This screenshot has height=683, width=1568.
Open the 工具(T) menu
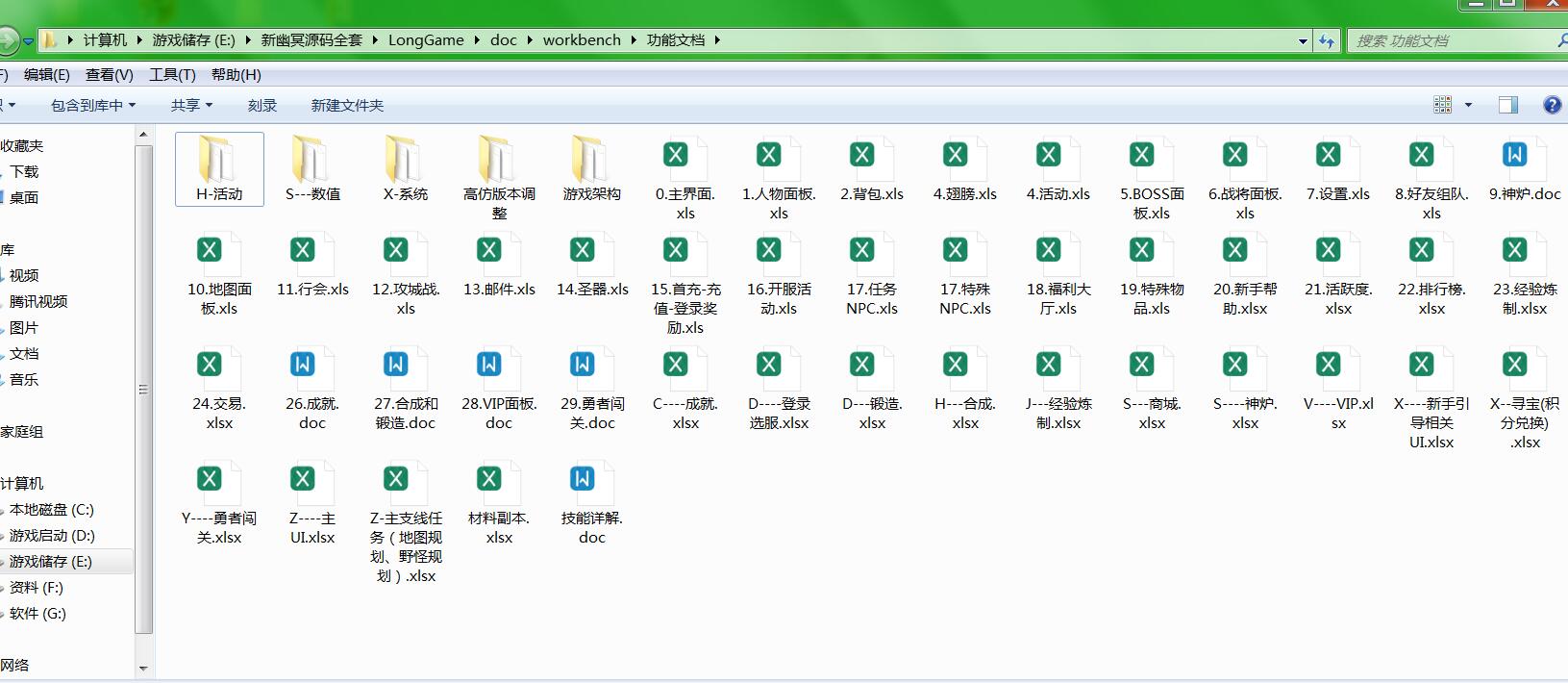[x=172, y=74]
